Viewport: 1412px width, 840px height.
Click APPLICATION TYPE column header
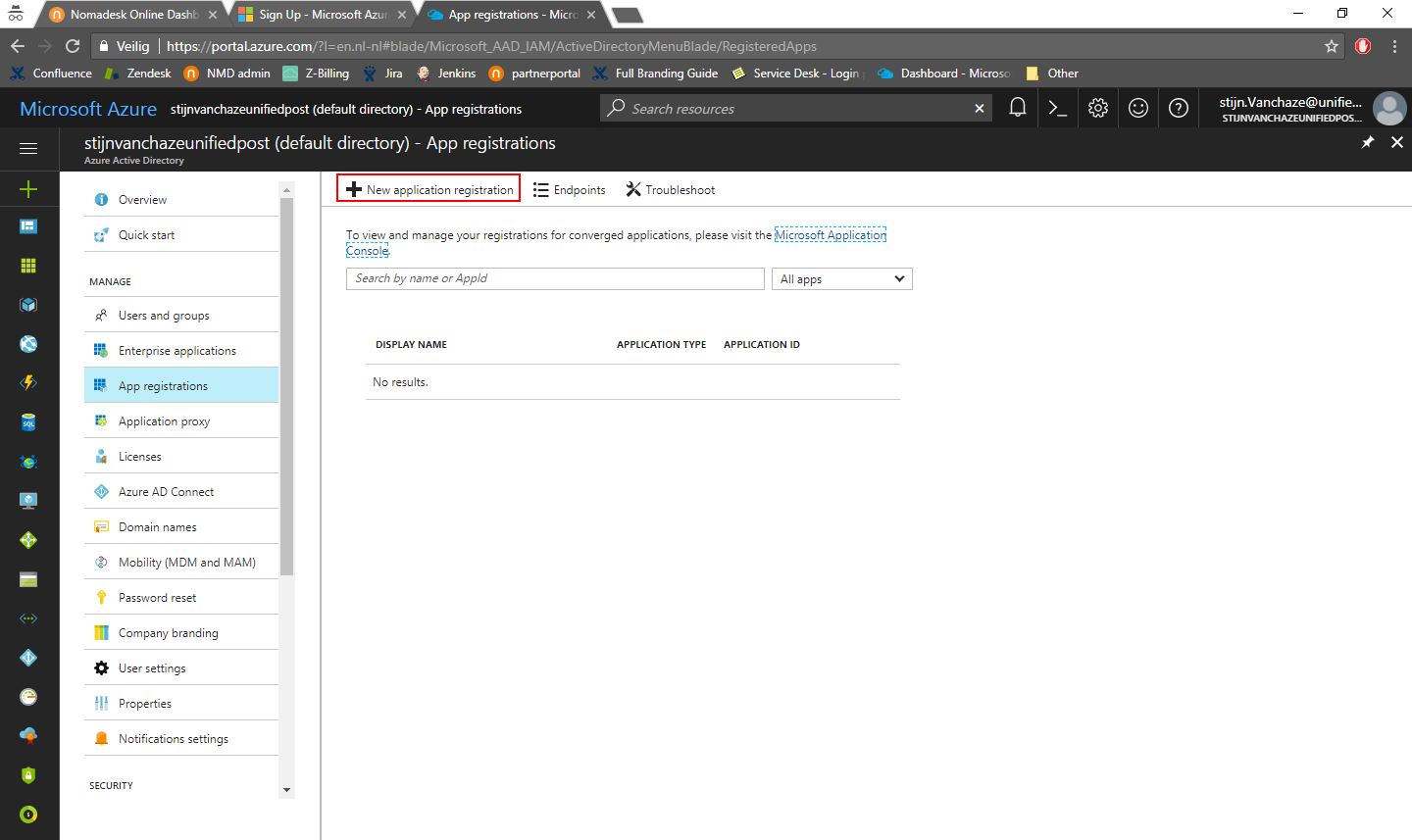pyautogui.click(x=661, y=345)
